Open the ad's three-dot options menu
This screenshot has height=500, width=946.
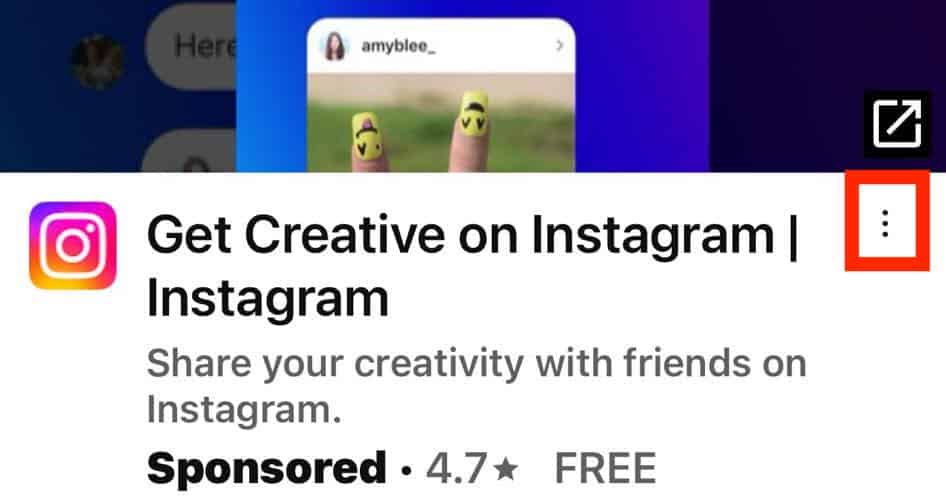[884, 223]
